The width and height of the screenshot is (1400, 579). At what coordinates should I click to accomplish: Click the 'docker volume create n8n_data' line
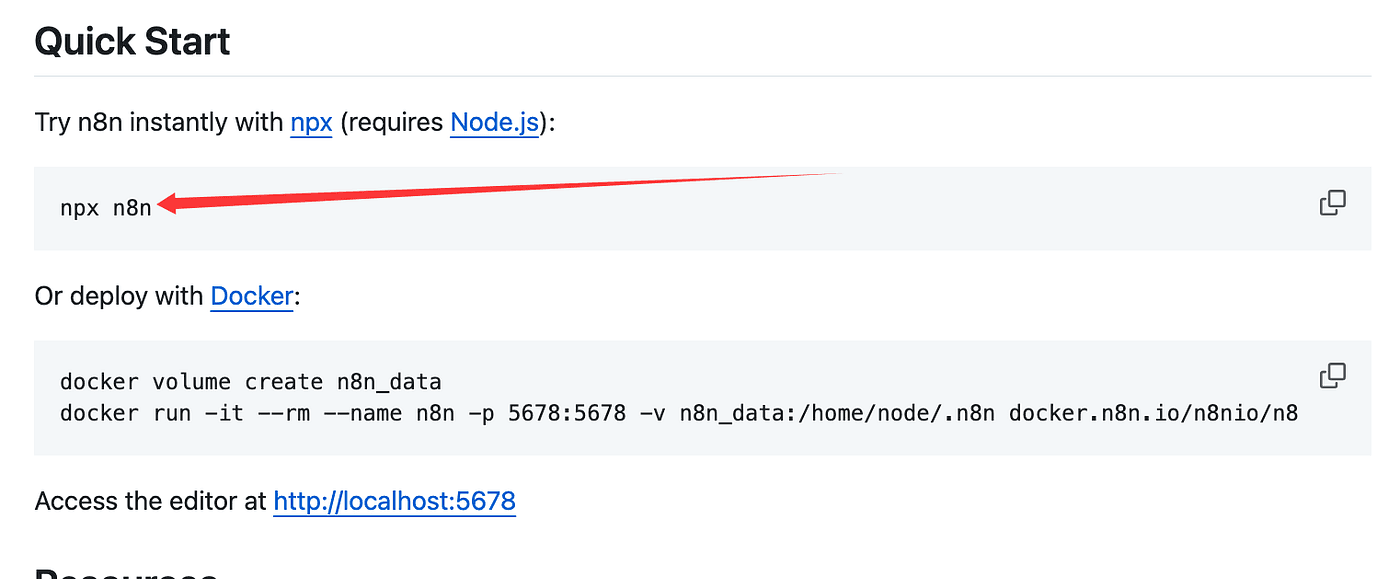(250, 382)
